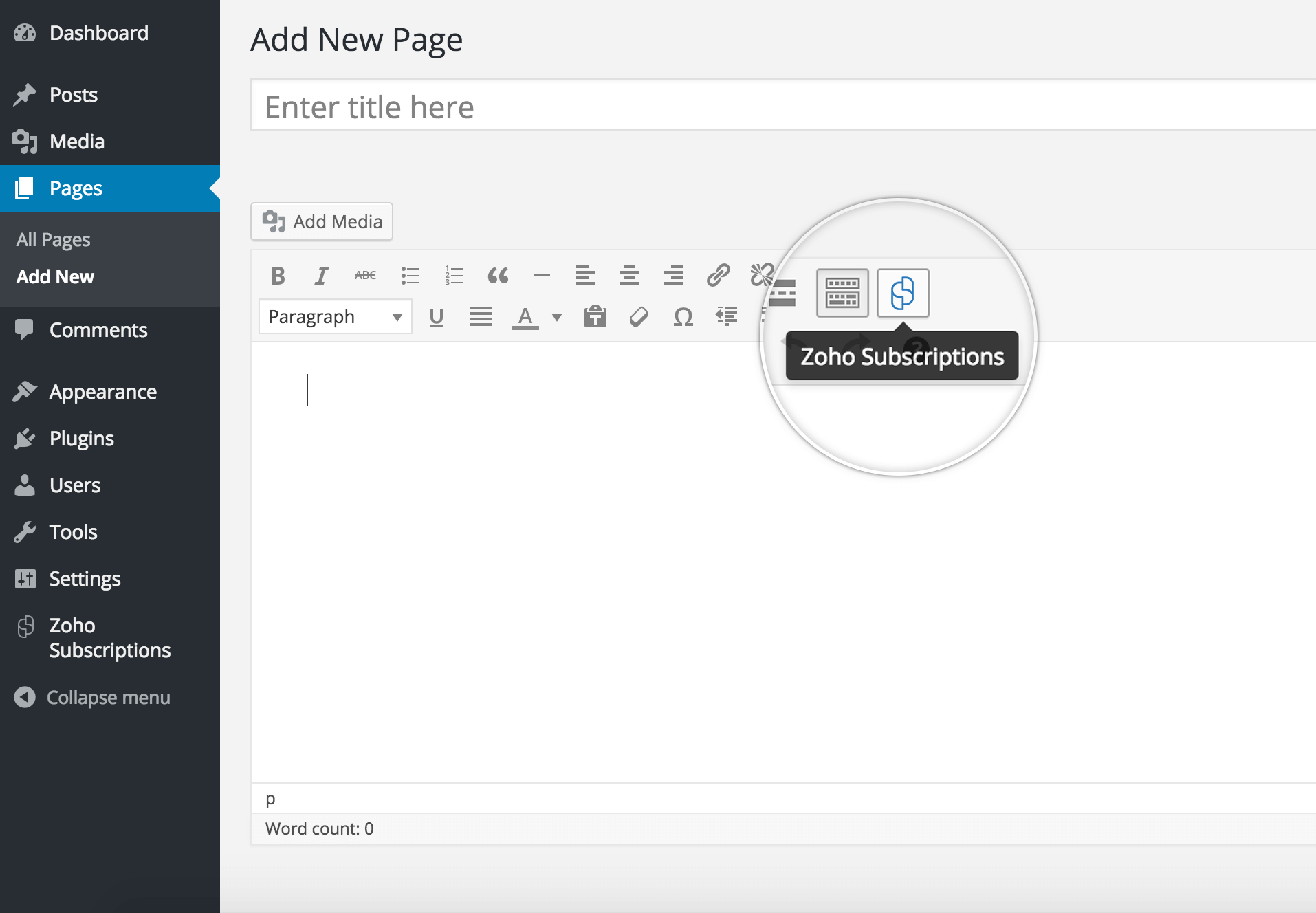The image size is (1316, 913).
Task: Clear formatting with the eraser icon
Action: (639, 317)
